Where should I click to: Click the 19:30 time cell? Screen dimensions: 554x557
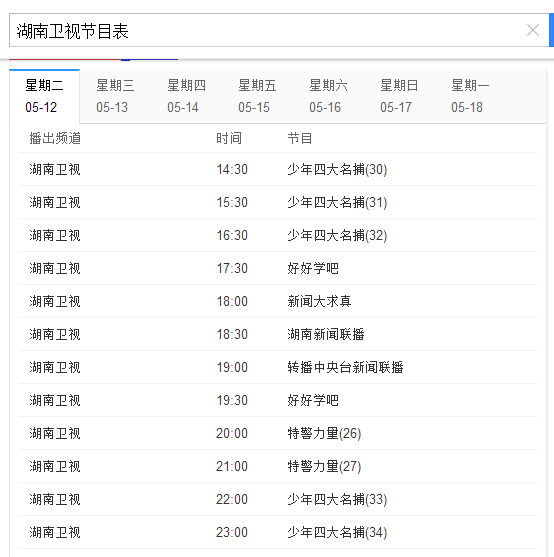pos(232,401)
